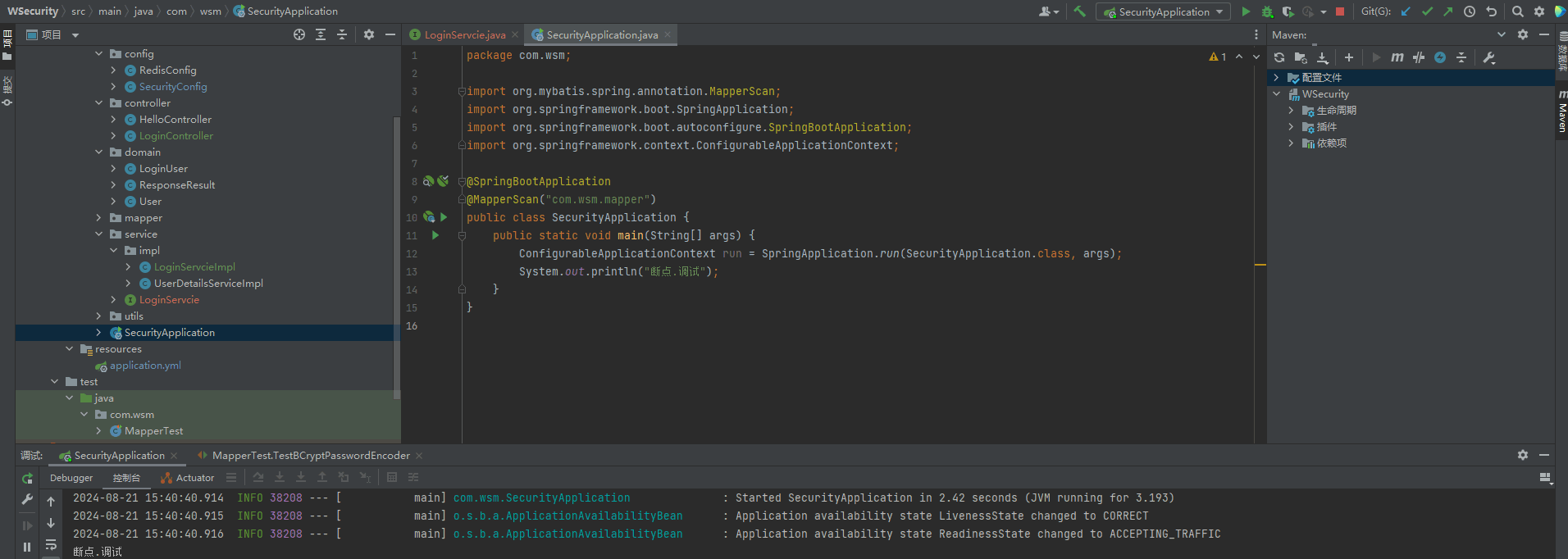Viewport: 1568px width, 559px height.
Task: Open Git show history clock icon
Action: 1470,11
